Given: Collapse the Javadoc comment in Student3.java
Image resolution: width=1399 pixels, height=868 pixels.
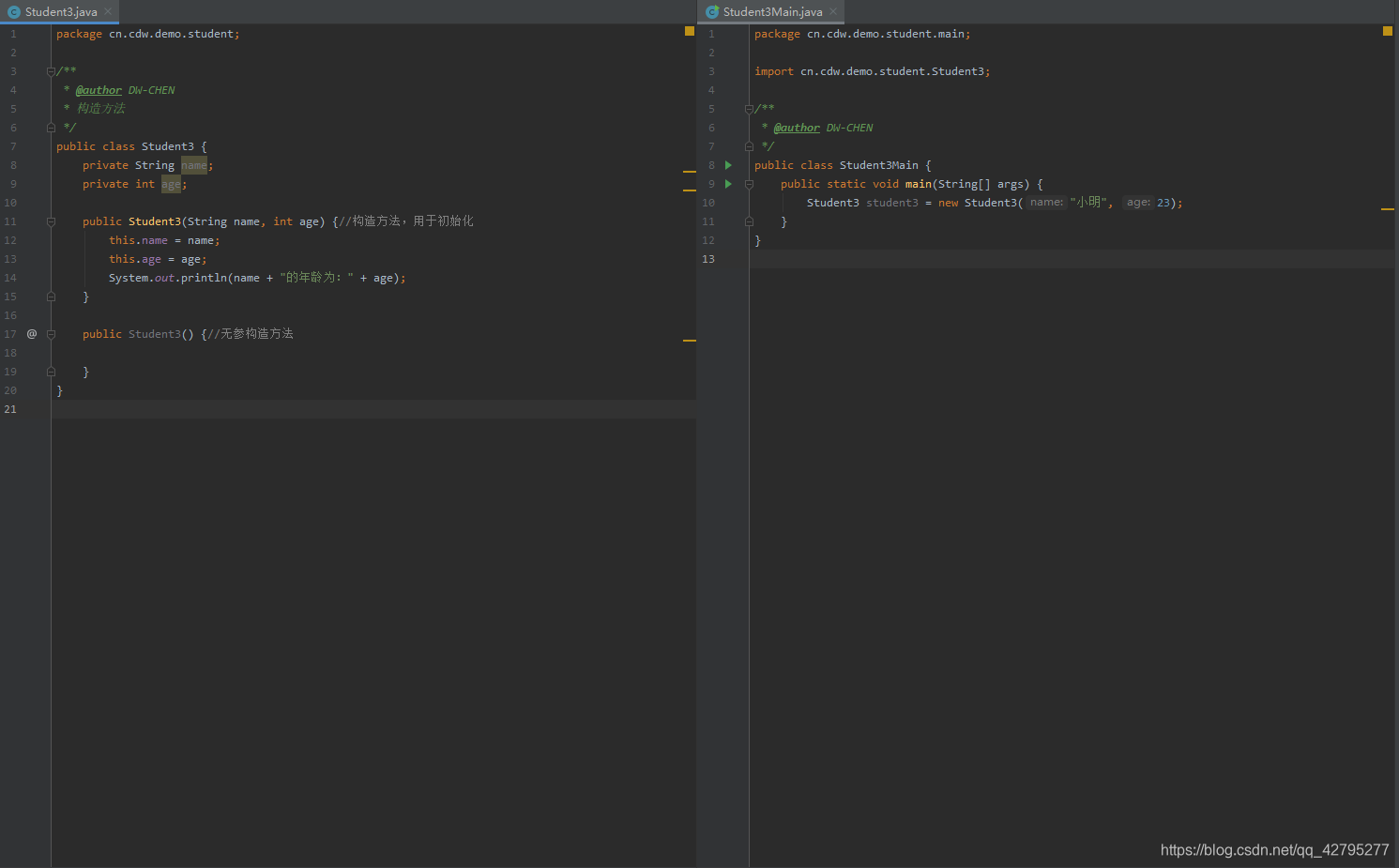Looking at the screenshot, I should [x=51, y=71].
